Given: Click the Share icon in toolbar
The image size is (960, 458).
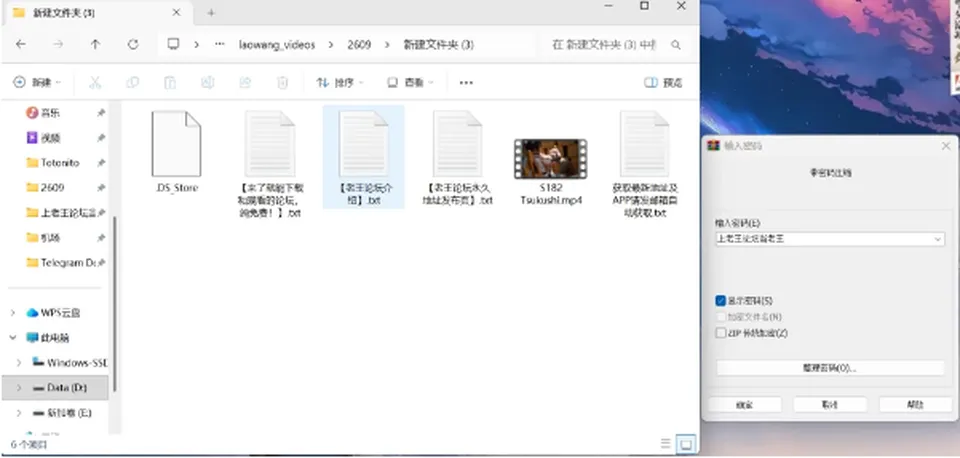Looking at the screenshot, I should coord(245,83).
